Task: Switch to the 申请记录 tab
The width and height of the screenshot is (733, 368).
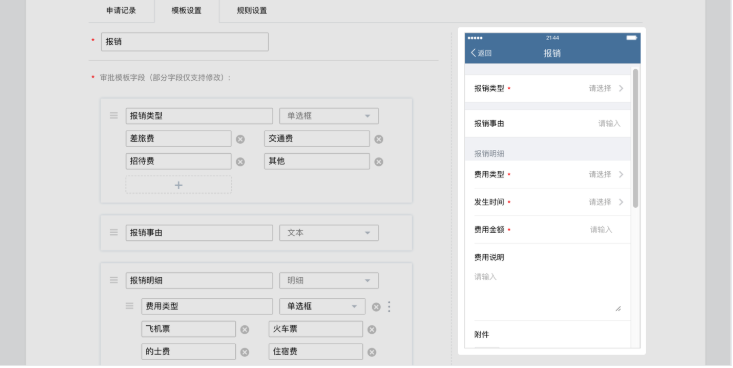Action: (121, 10)
